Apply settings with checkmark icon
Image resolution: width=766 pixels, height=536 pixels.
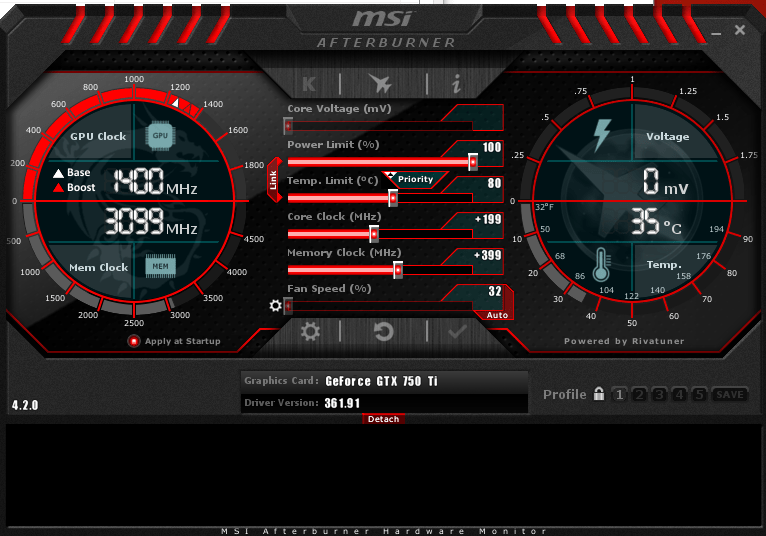coord(457,332)
